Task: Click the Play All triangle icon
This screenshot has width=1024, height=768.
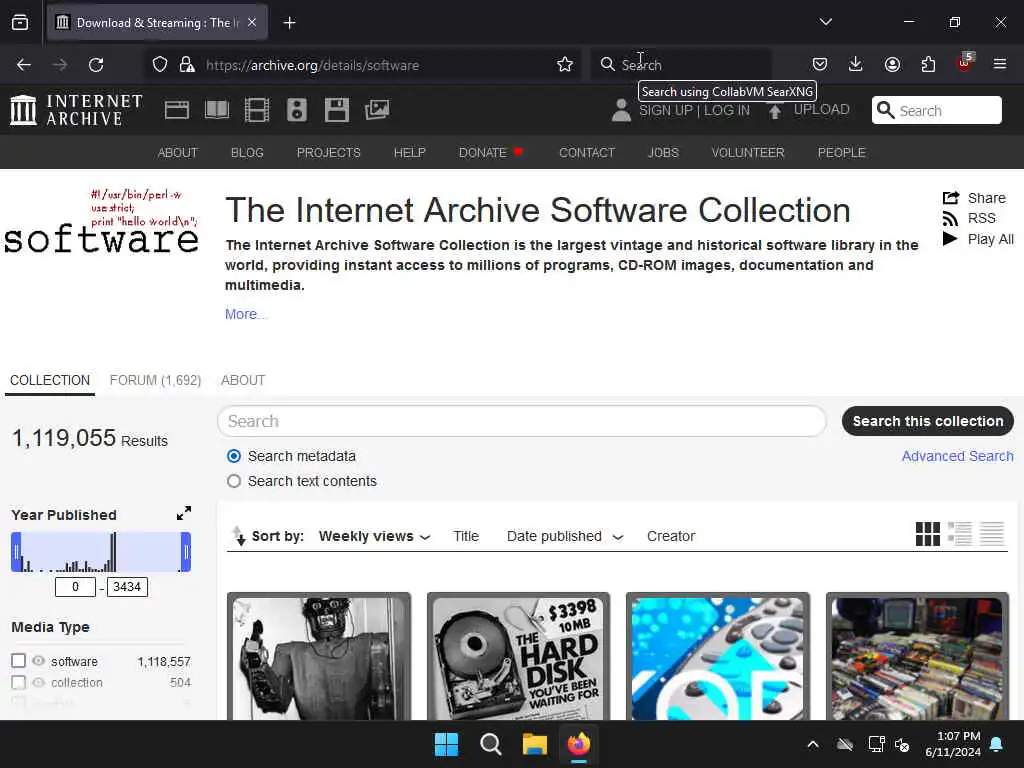Action: coord(950,239)
